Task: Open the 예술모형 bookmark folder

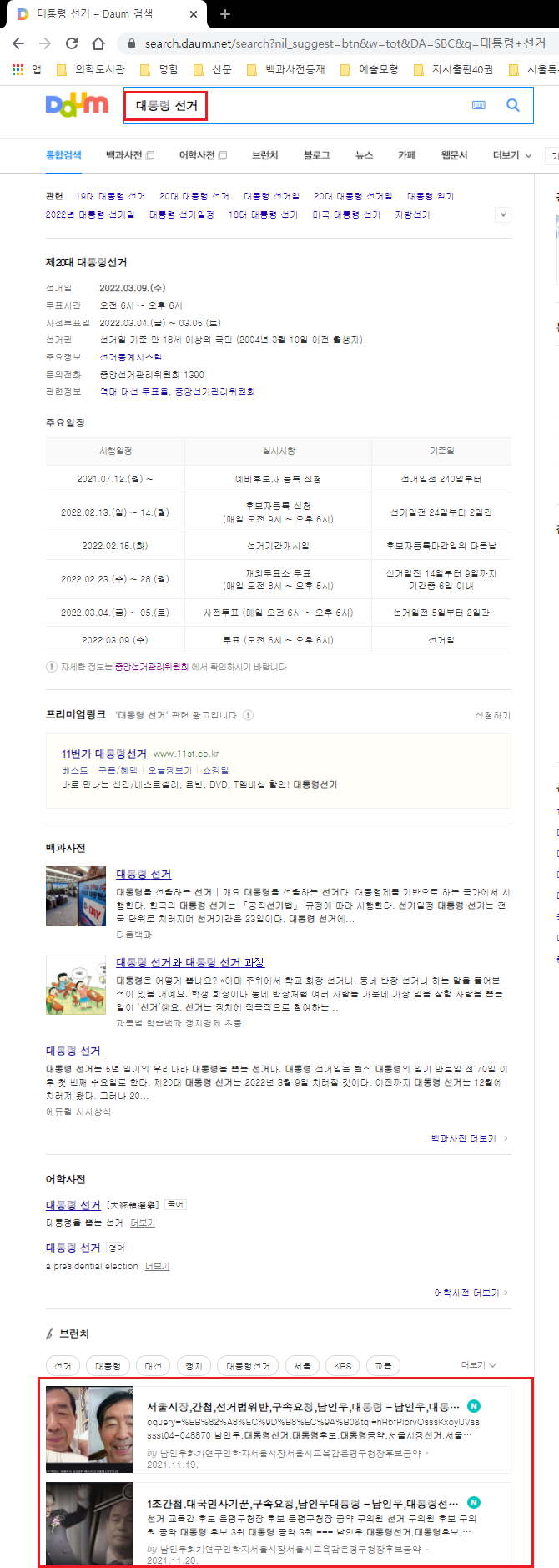Action: click(370, 69)
